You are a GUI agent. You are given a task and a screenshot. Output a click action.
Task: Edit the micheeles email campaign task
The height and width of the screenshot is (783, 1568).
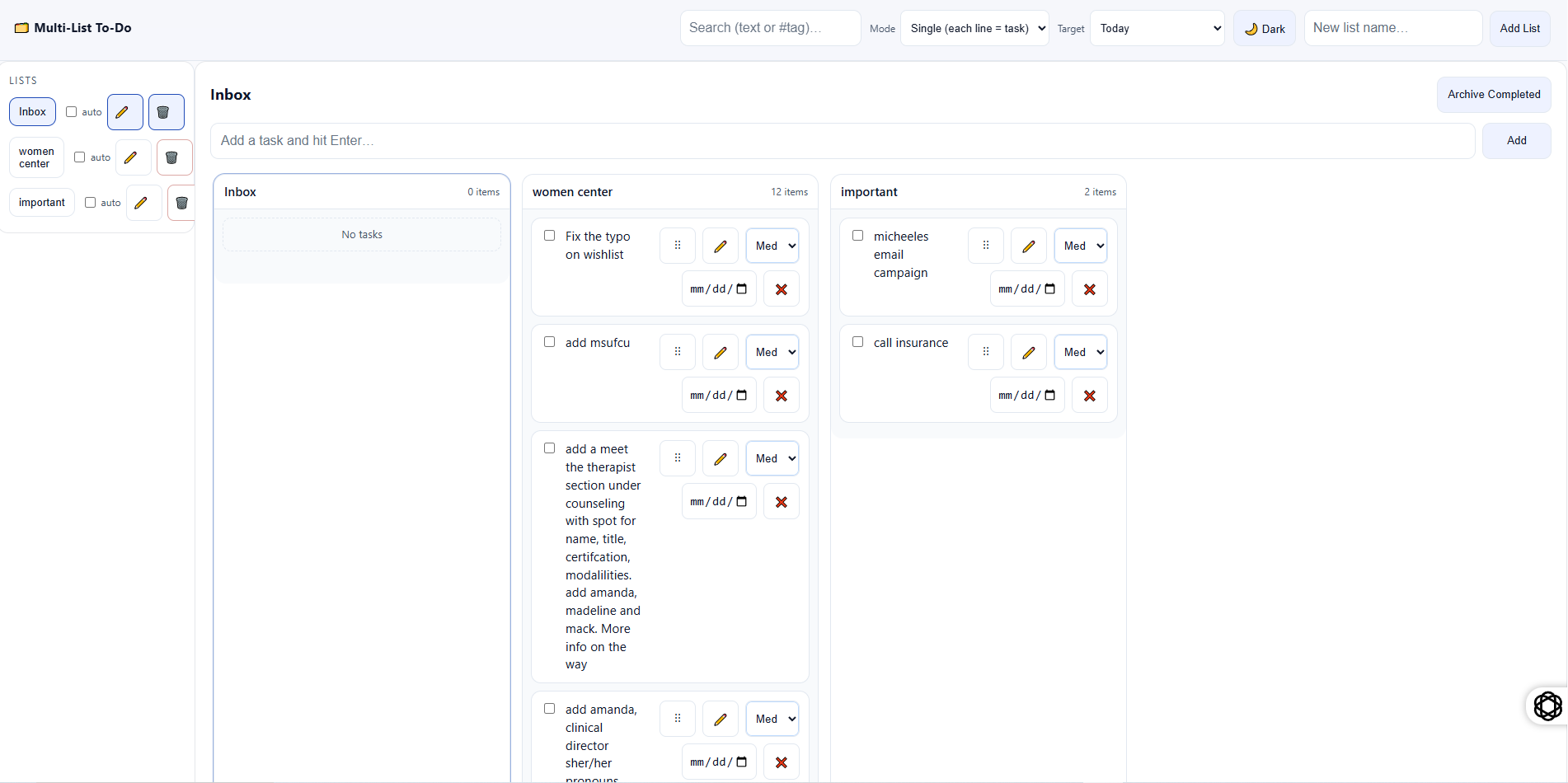1029,246
